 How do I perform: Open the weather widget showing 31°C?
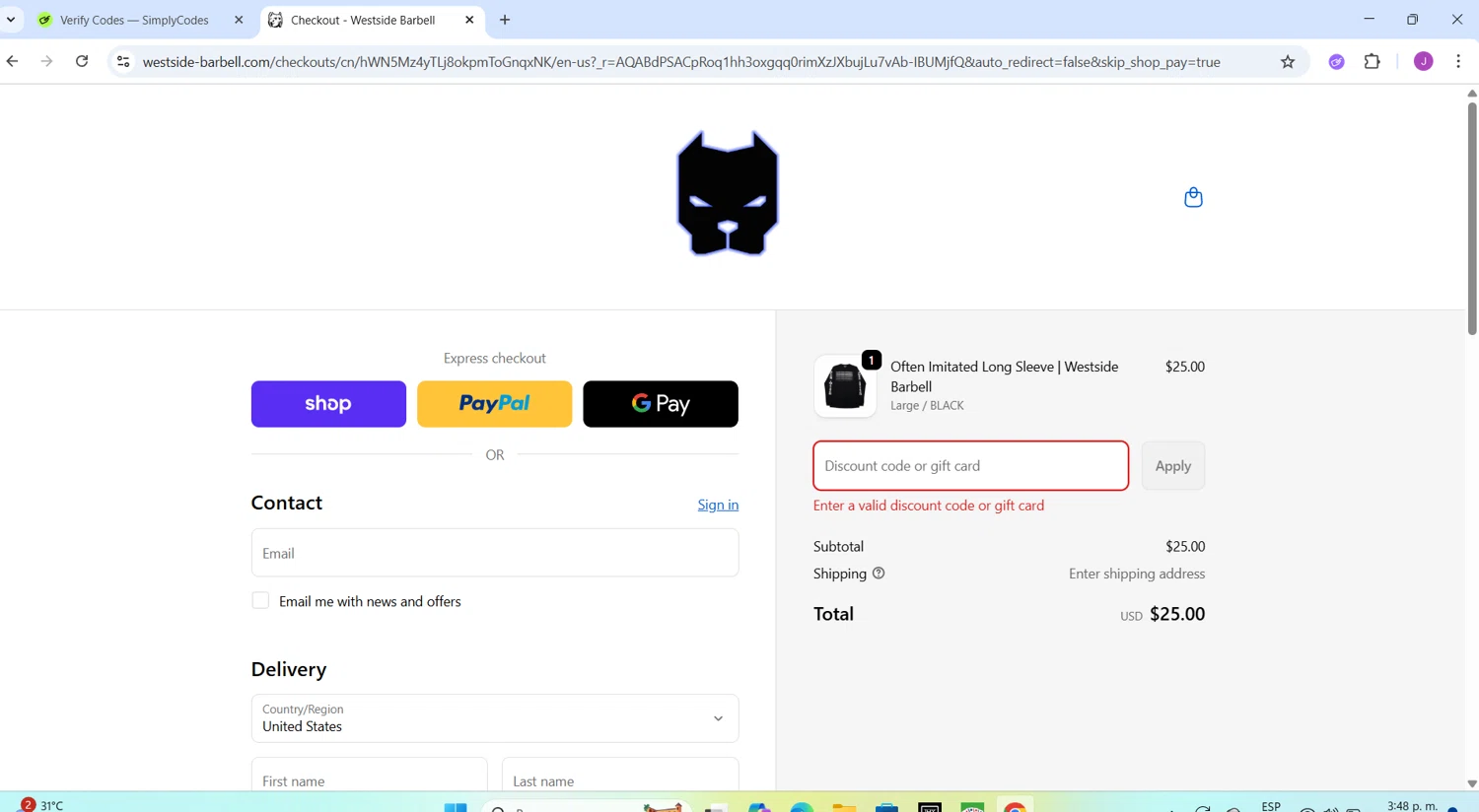tap(42, 805)
